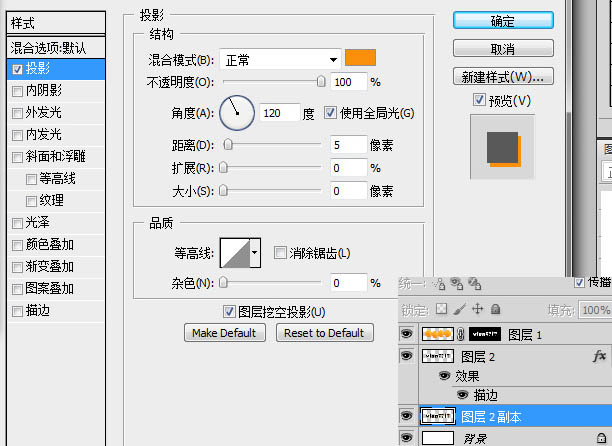612x446 pixels.
Task: Enable the 内发光 checkbox
Action: pos(17,135)
